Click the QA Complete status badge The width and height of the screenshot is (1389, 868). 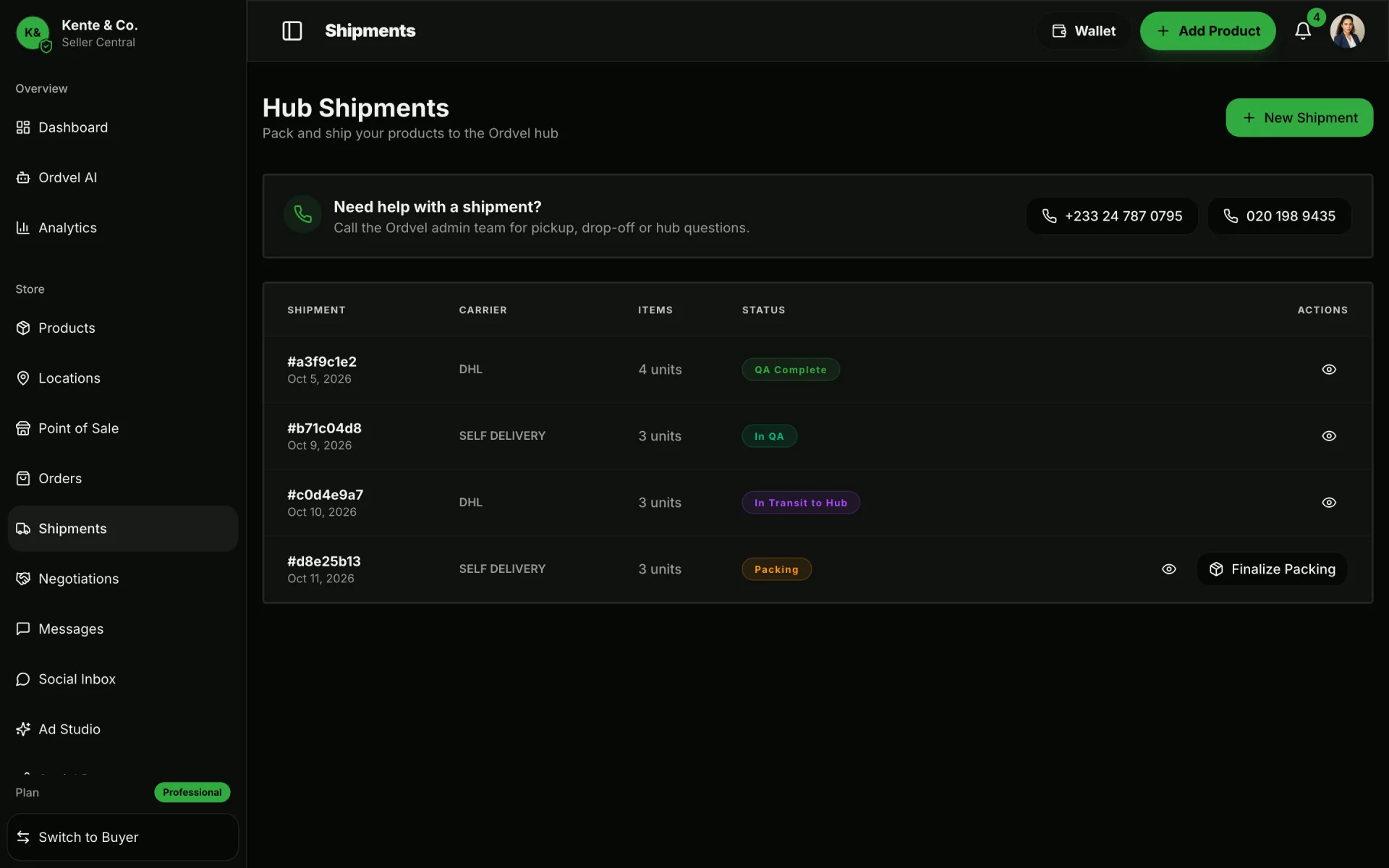click(790, 370)
